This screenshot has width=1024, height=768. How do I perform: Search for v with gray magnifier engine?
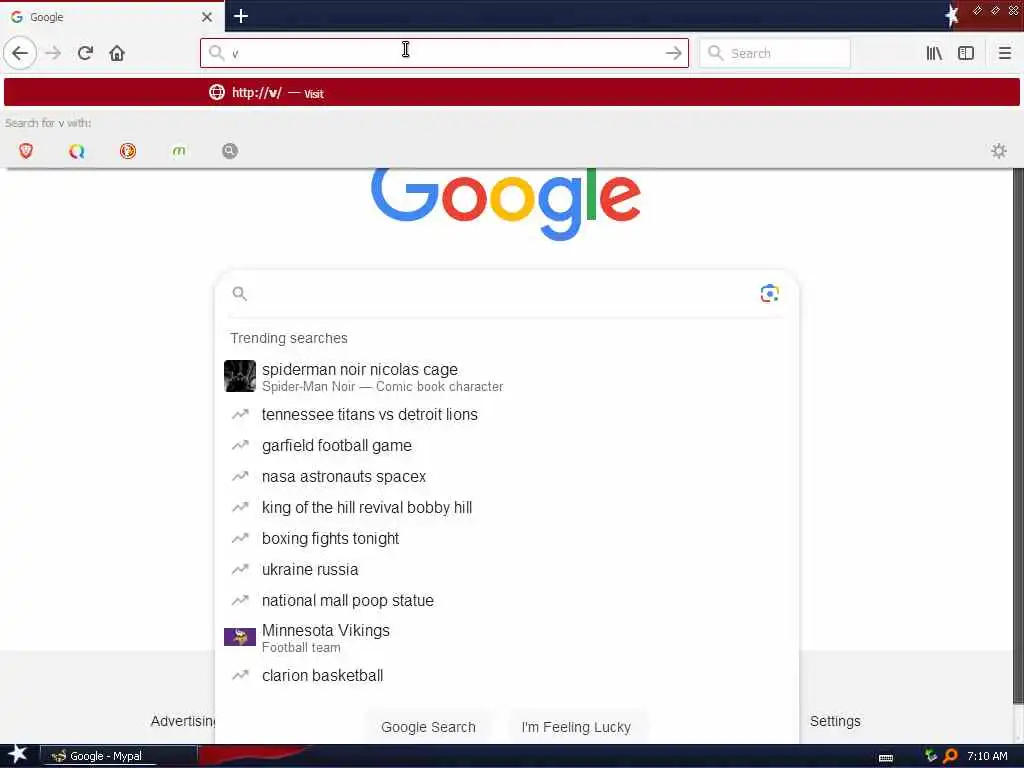(230, 151)
